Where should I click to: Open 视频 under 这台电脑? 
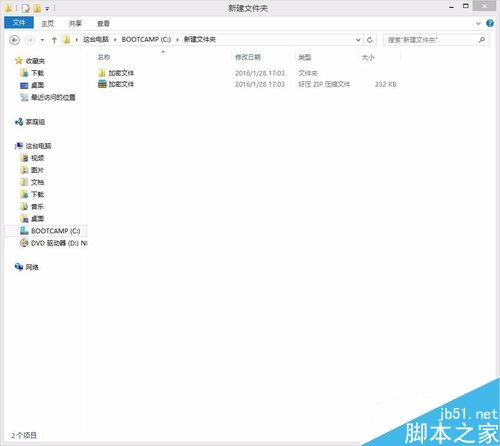[37, 158]
